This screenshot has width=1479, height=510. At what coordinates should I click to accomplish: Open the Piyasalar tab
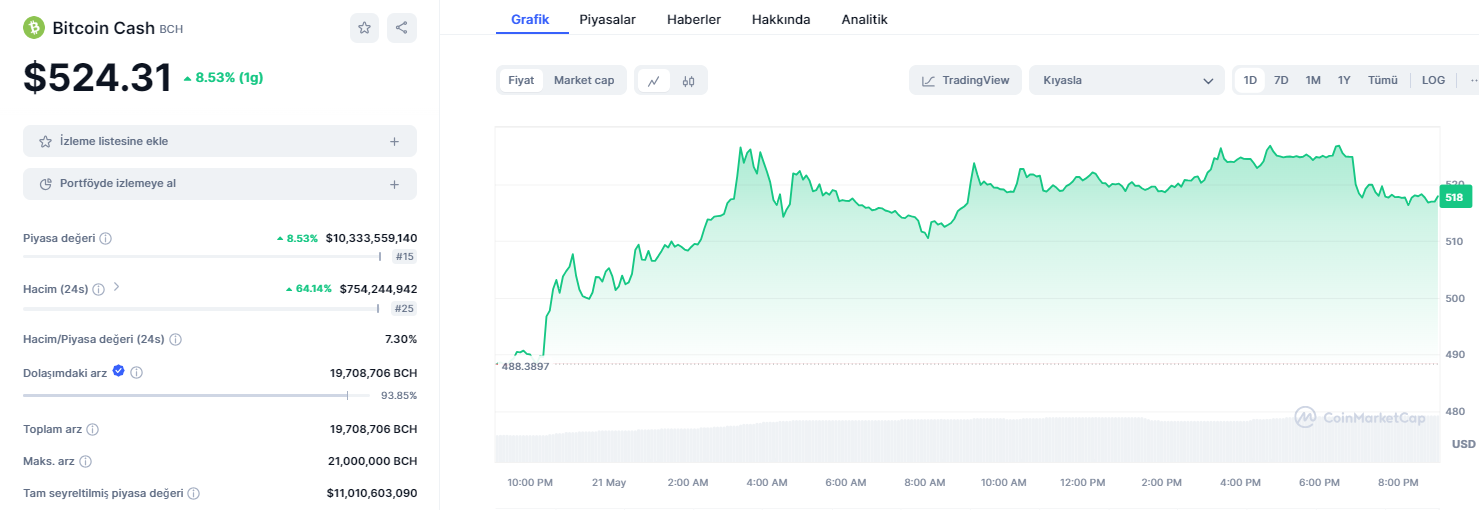tap(607, 19)
